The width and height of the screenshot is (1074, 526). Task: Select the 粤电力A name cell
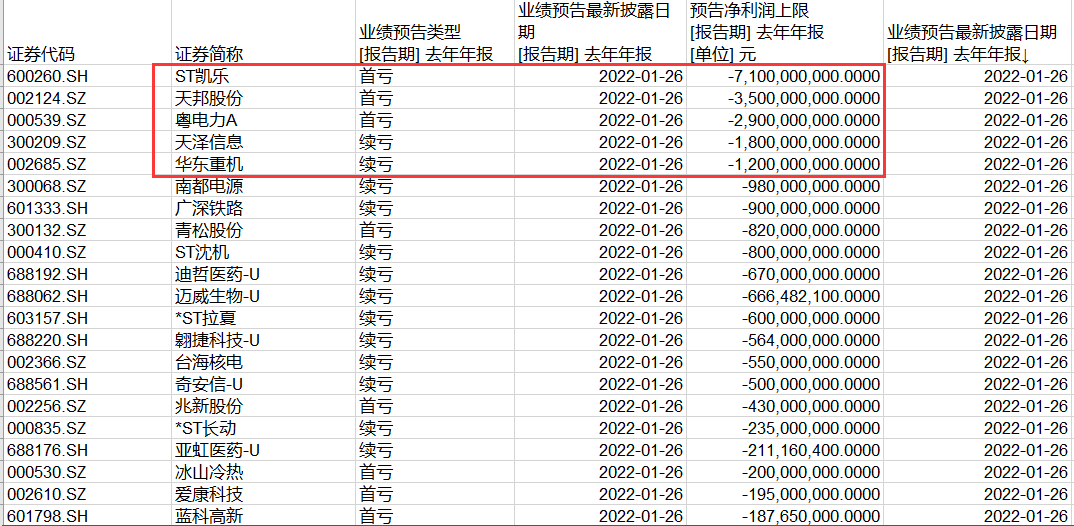pos(264,121)
